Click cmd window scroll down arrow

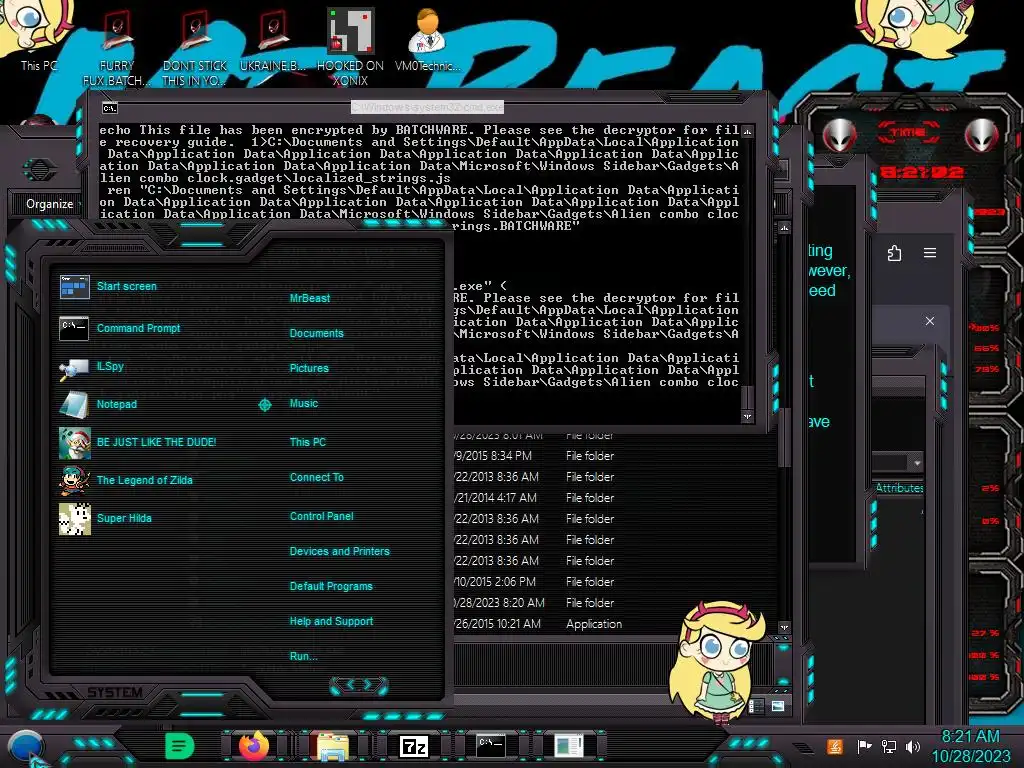747,416
